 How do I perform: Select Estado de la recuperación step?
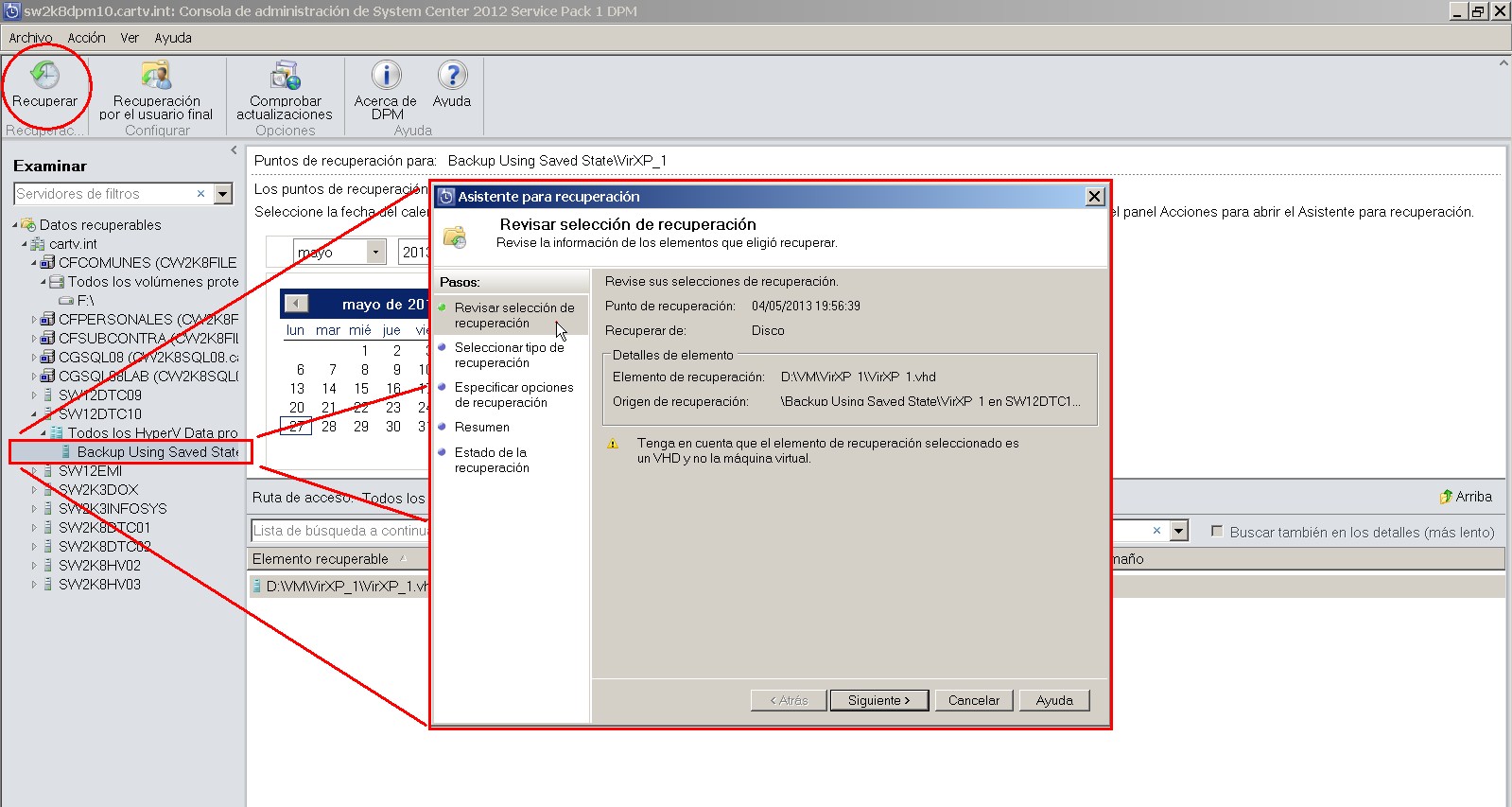click(492, 460)
